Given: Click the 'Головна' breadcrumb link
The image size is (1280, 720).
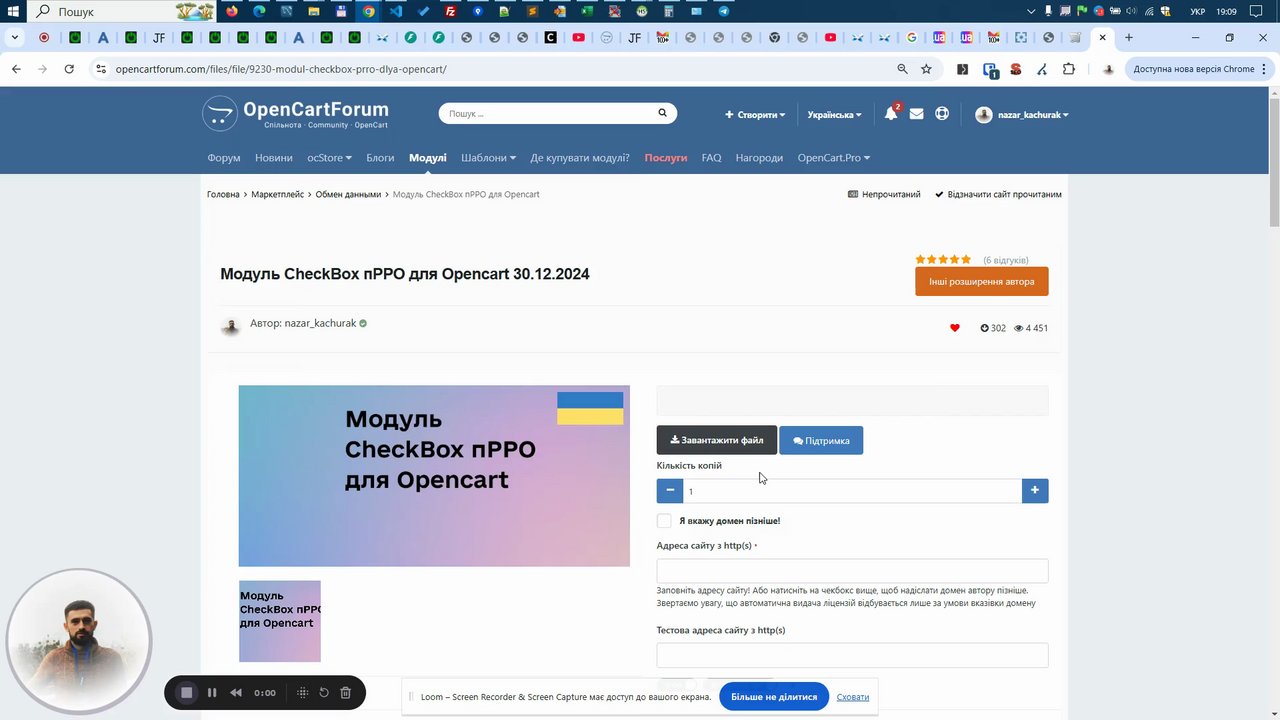Looking at the screenshot, I should 223,194.
